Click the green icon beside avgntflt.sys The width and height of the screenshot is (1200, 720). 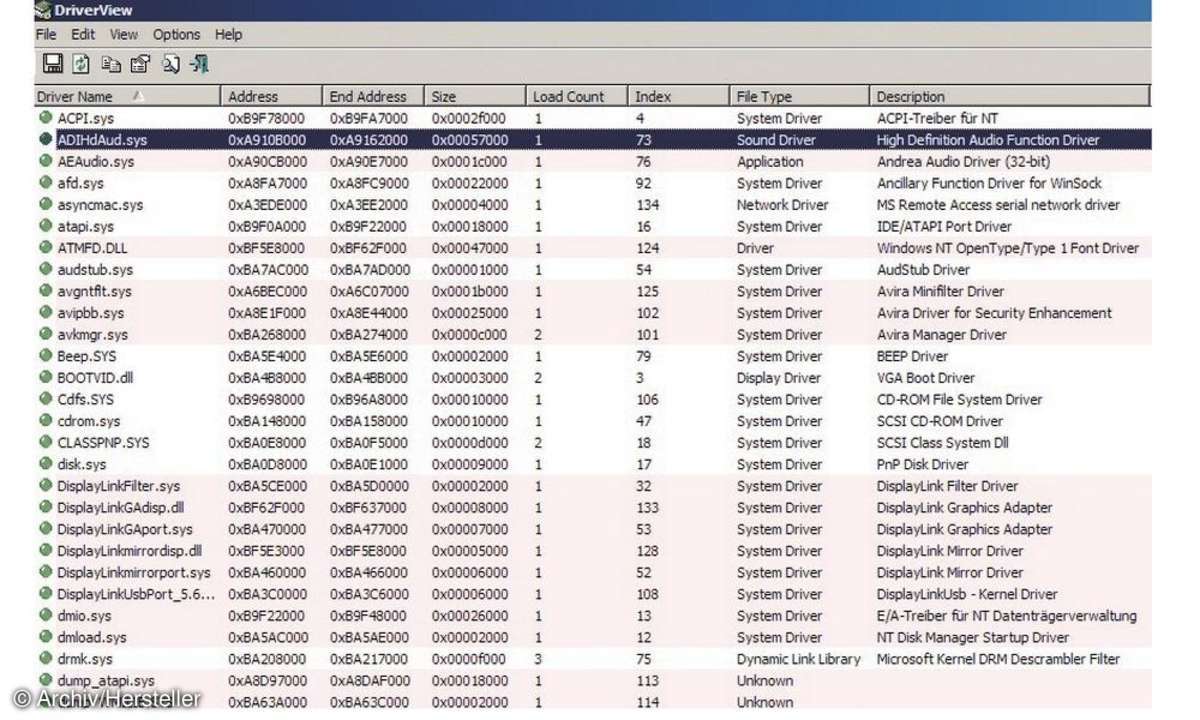click(x=46, y=291)
